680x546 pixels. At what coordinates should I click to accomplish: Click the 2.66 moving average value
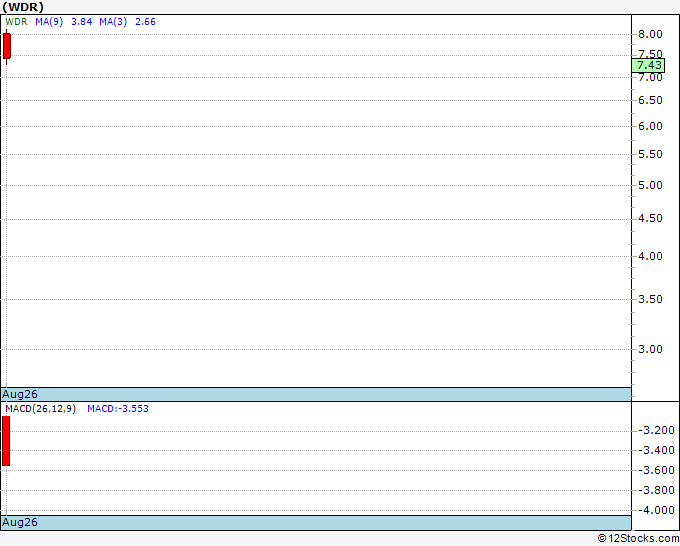(x=145, y=22)
